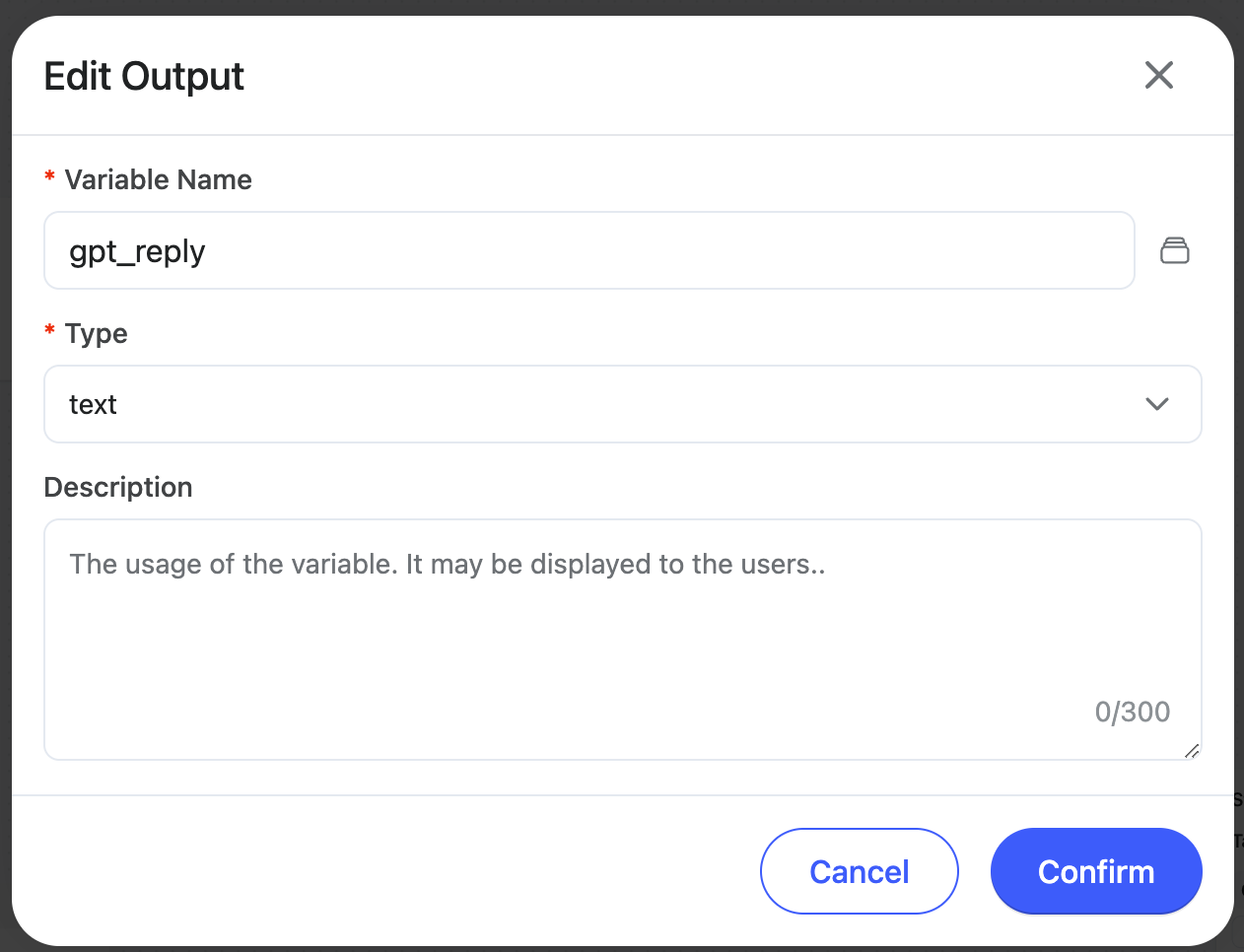Image resolution: width=1244 pixels, height=952 pixels.
Task: Click the variable picker icon beside Variable Name
Action: pos(1174,251)
